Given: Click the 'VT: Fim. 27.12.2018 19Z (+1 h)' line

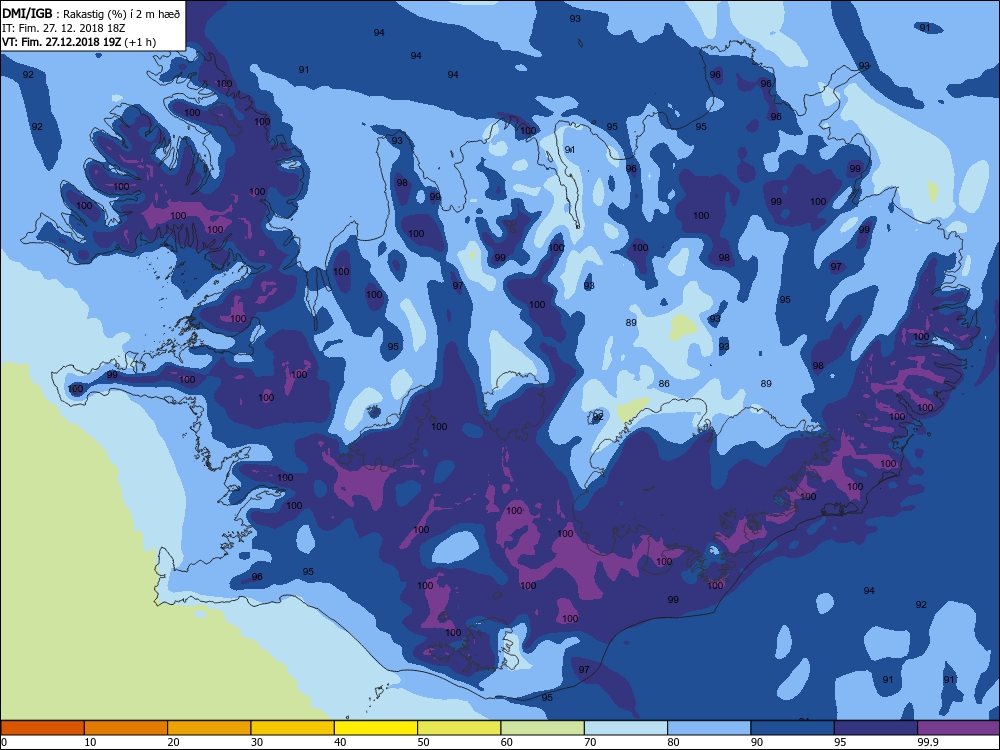Looking at the screenshot, I should pos(79,42).
